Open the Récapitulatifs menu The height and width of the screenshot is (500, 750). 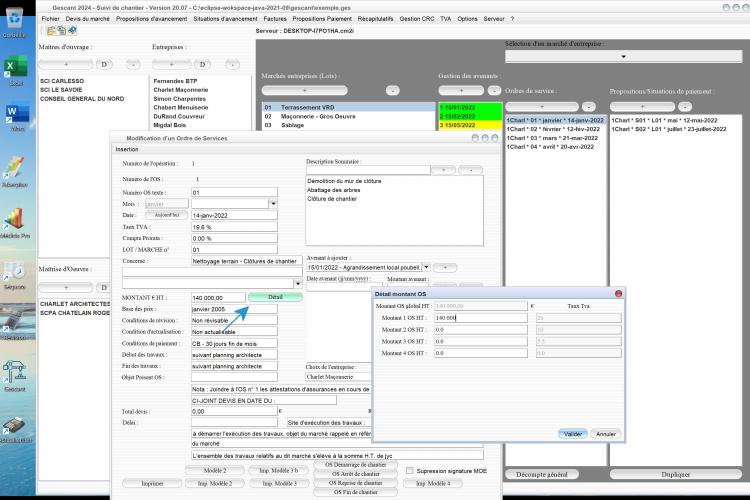[x=375, y=19]
